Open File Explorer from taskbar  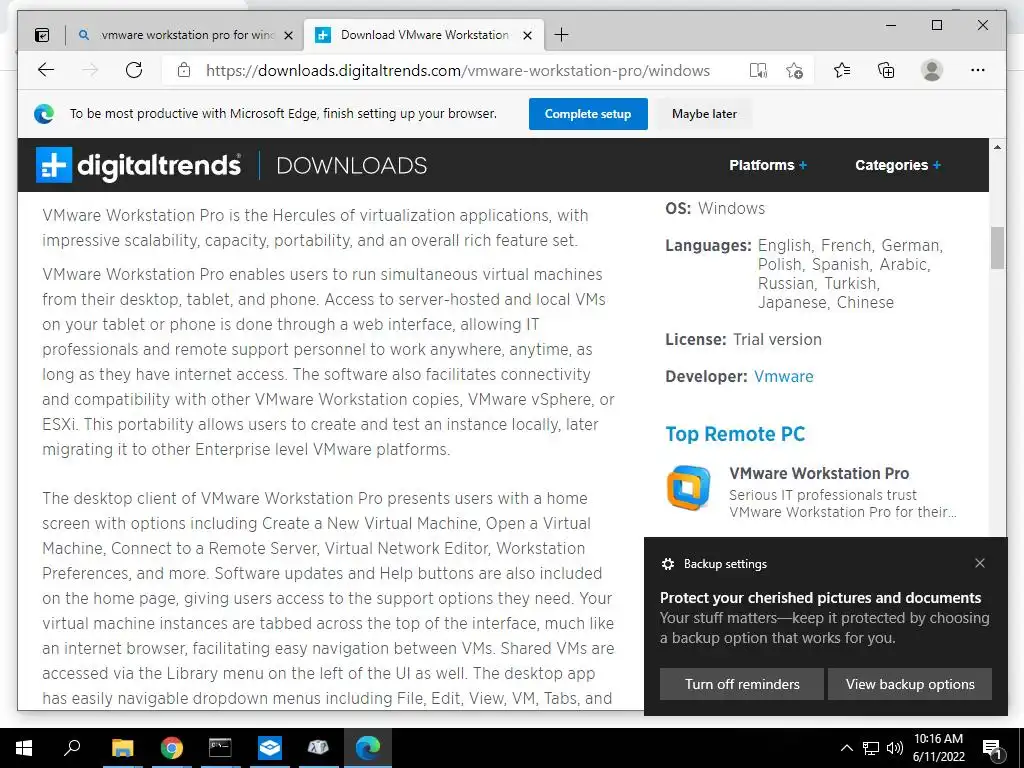pyautogui.click(x=122, y=748)
